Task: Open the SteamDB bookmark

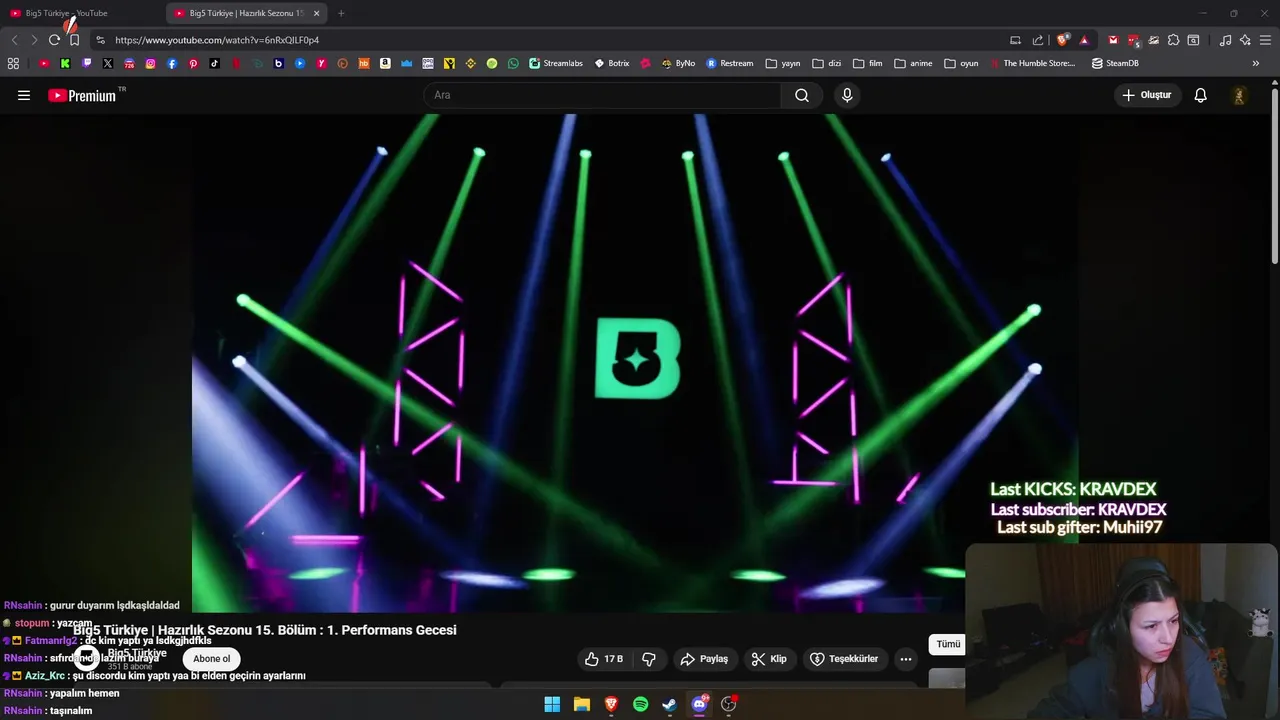Action: [x=1115, y=63]
